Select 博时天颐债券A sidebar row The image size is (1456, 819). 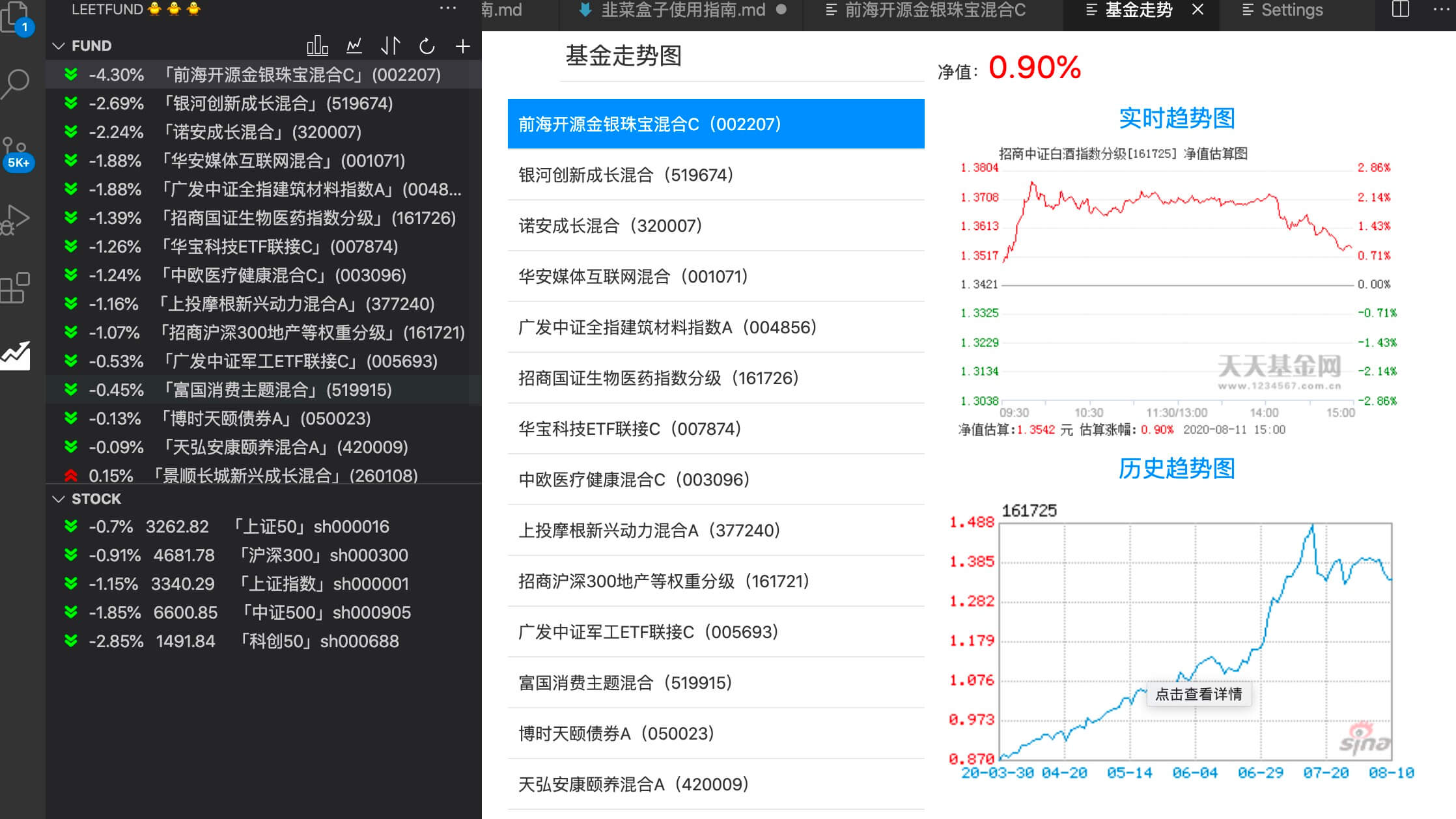pyautogui.click(x=264, y=419)
